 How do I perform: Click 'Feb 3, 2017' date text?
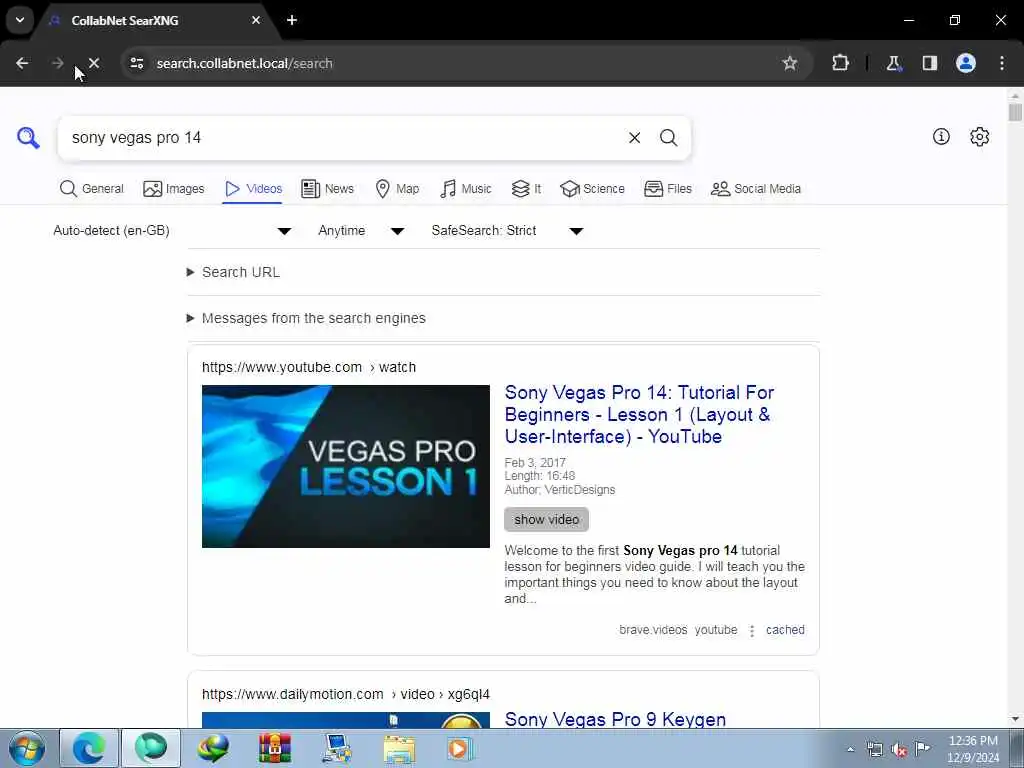[x=535, y=462]
